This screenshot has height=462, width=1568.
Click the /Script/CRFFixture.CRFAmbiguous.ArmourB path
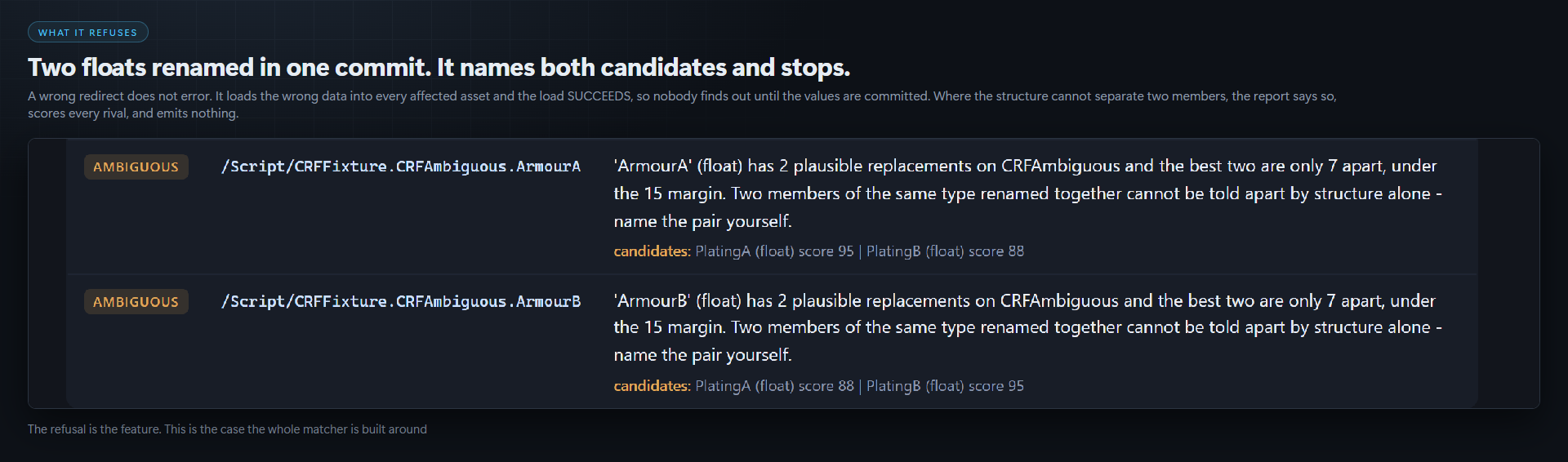click(401, 302)
